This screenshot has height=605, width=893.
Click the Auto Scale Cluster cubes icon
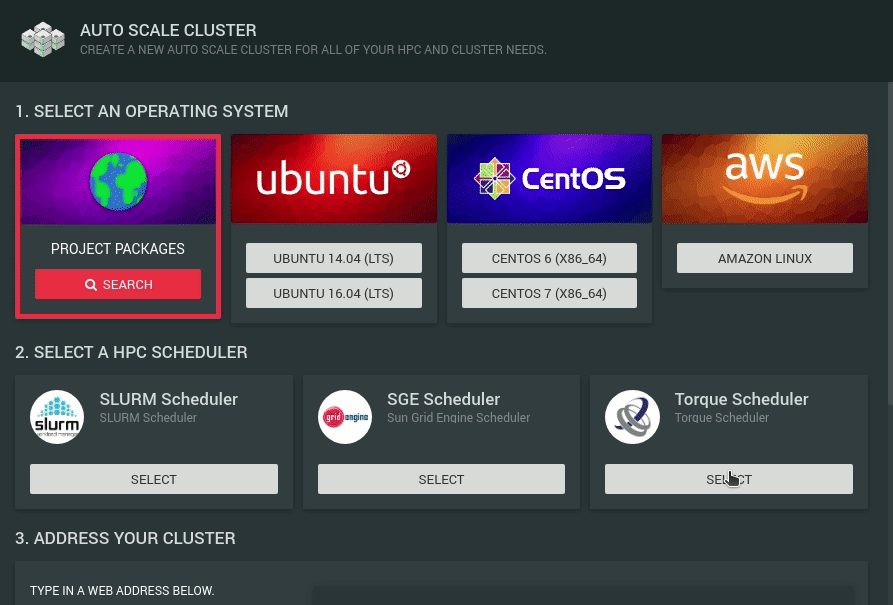pyautogui.click(x=43, y=39)
